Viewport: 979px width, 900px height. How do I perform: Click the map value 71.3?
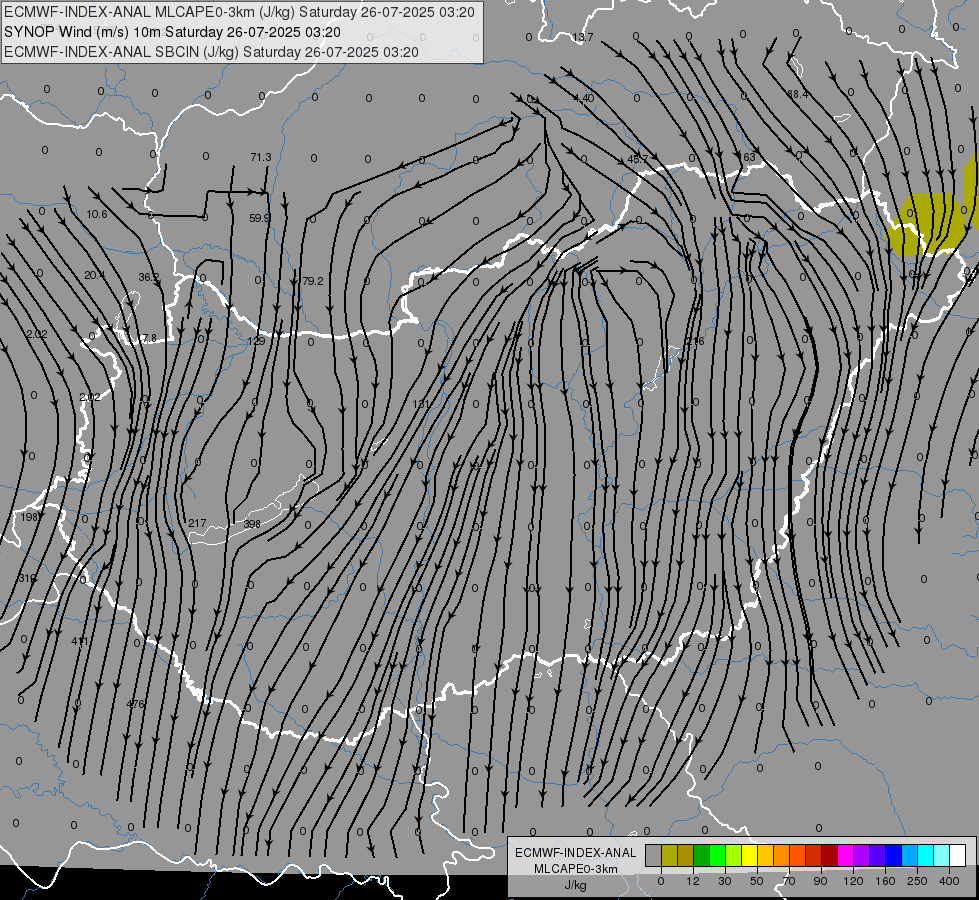click(261, 157)
